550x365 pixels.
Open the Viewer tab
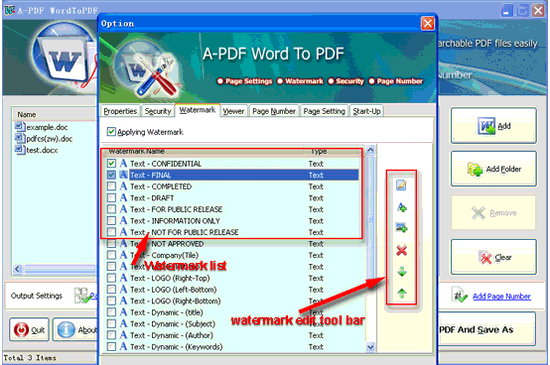[234, 111]
